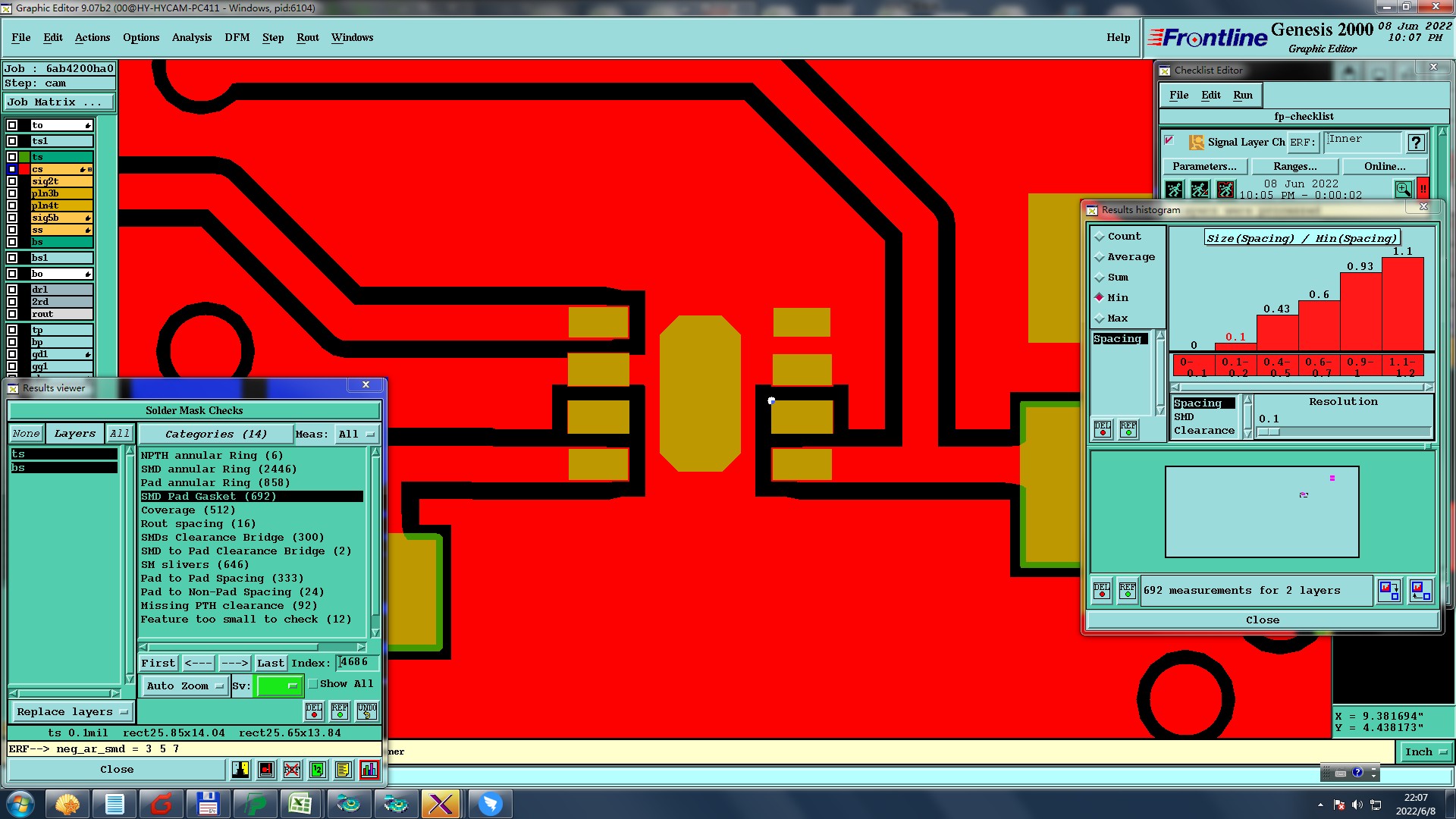Click the crossed-out REF icon
Image resolution: width=1456 pixels, height=819 pixels.
pos(292,770)
